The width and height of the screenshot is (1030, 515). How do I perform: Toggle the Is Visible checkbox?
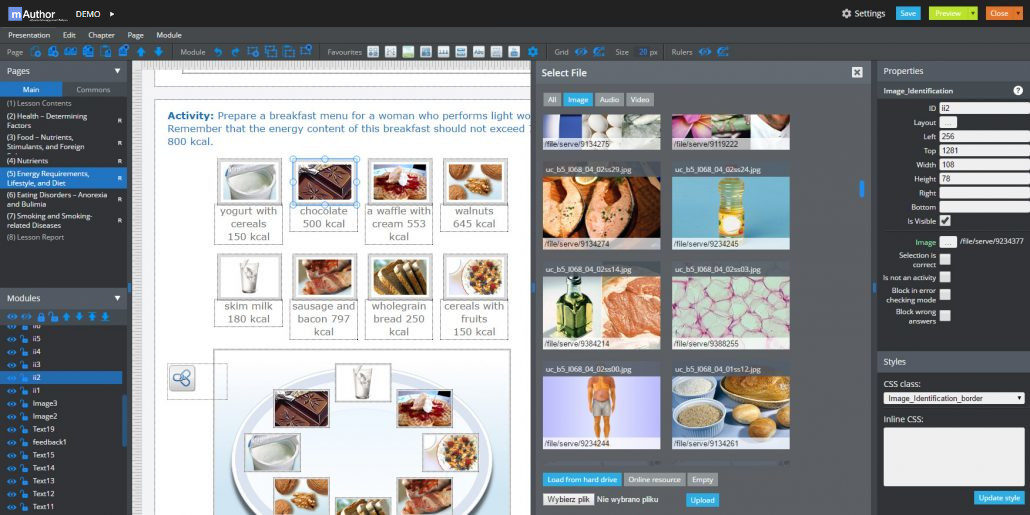click(x=945, y=221)
